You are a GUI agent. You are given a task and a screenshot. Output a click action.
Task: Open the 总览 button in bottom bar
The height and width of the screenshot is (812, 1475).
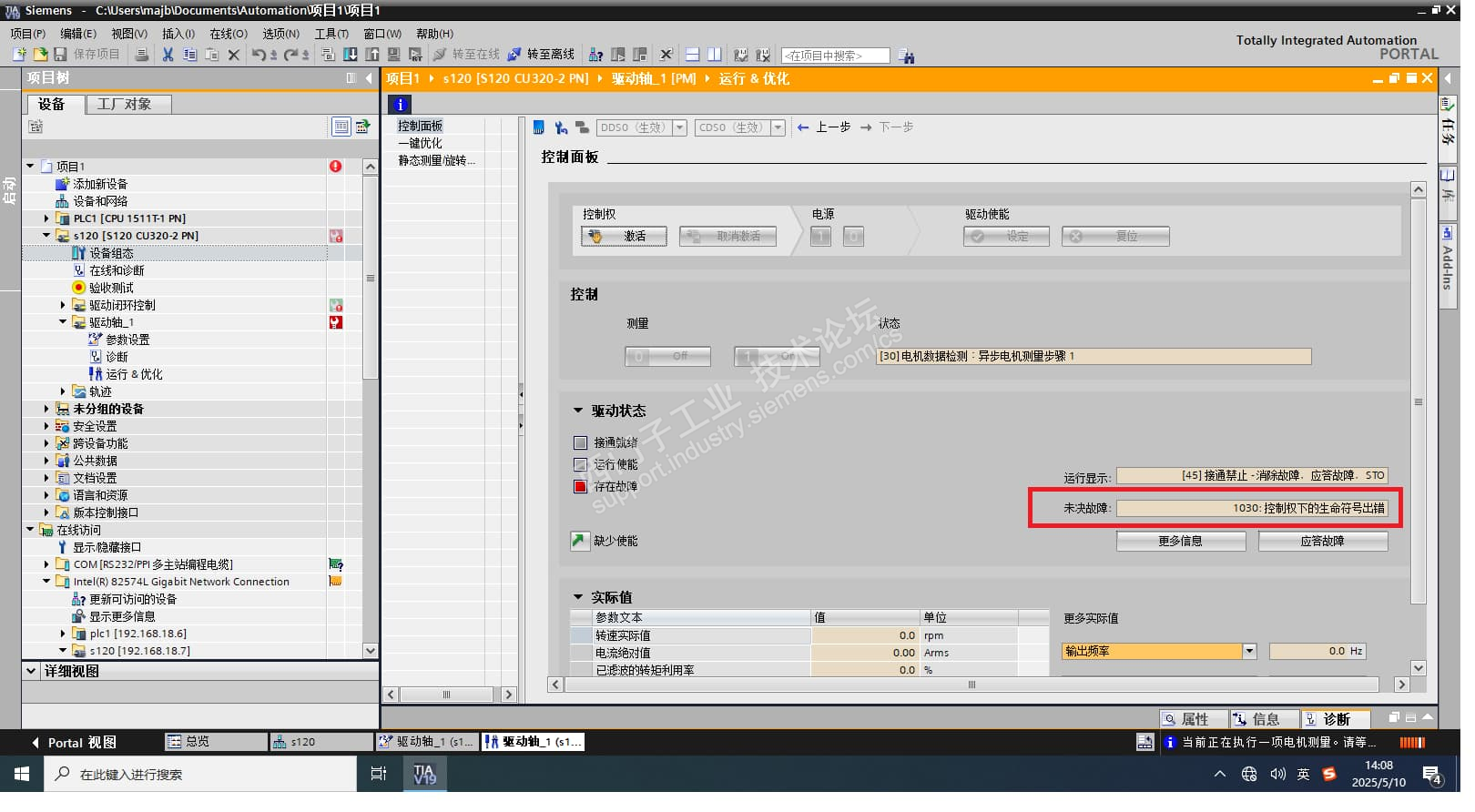click(x=216, y=742)
